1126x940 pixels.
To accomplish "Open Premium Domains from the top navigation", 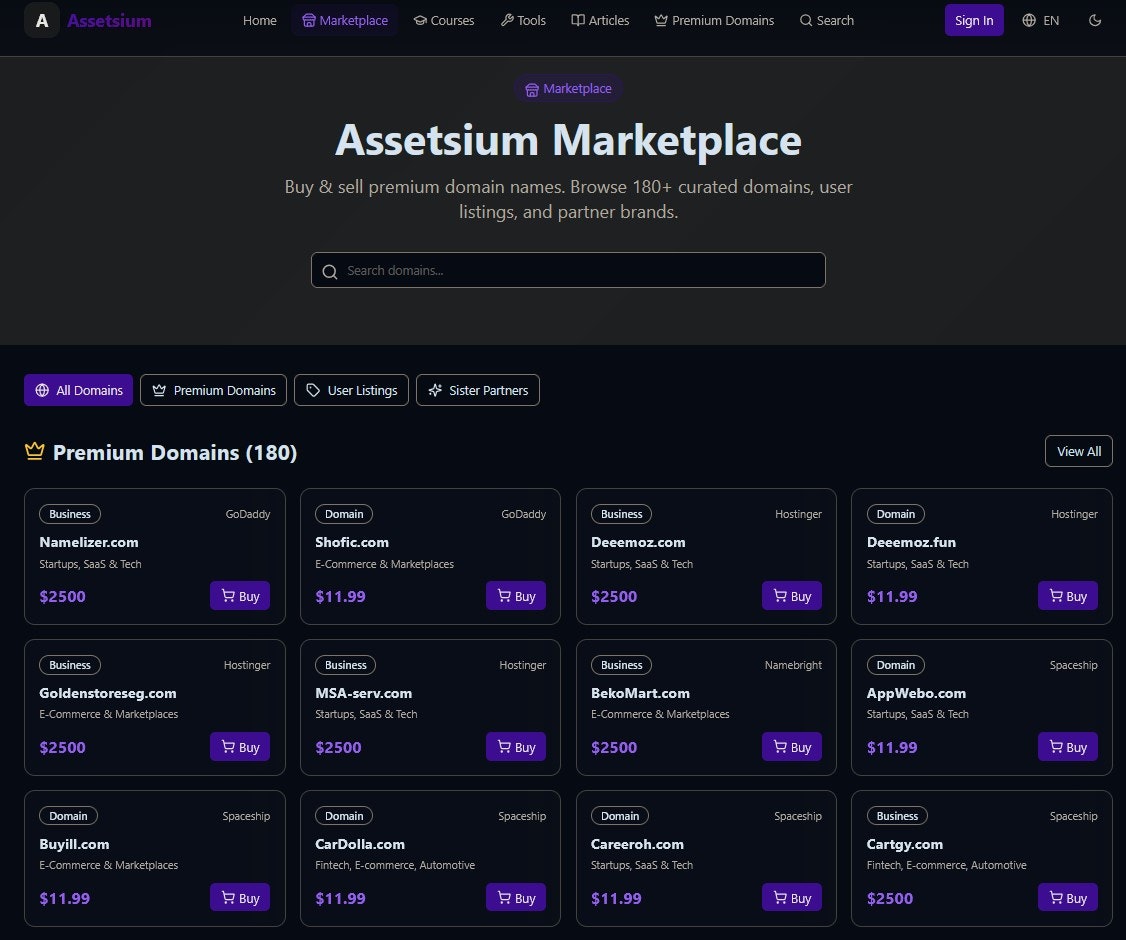I will click(x=714, y=20).
